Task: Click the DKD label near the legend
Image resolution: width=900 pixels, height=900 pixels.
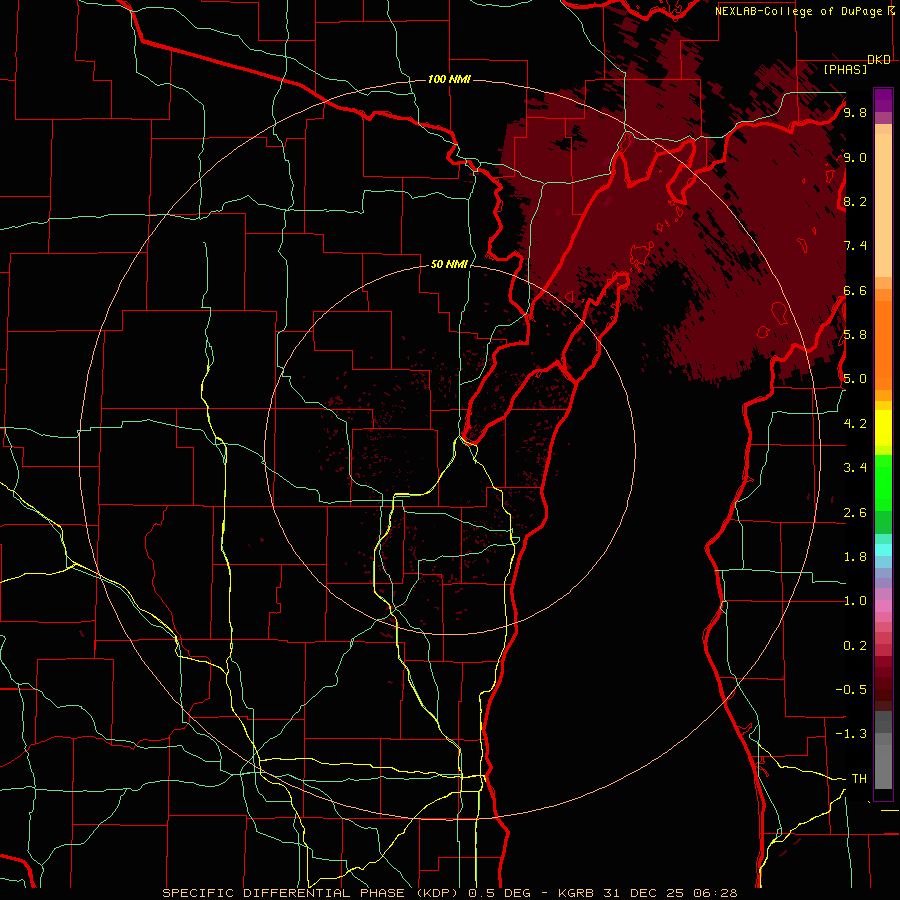Action: 879,60
